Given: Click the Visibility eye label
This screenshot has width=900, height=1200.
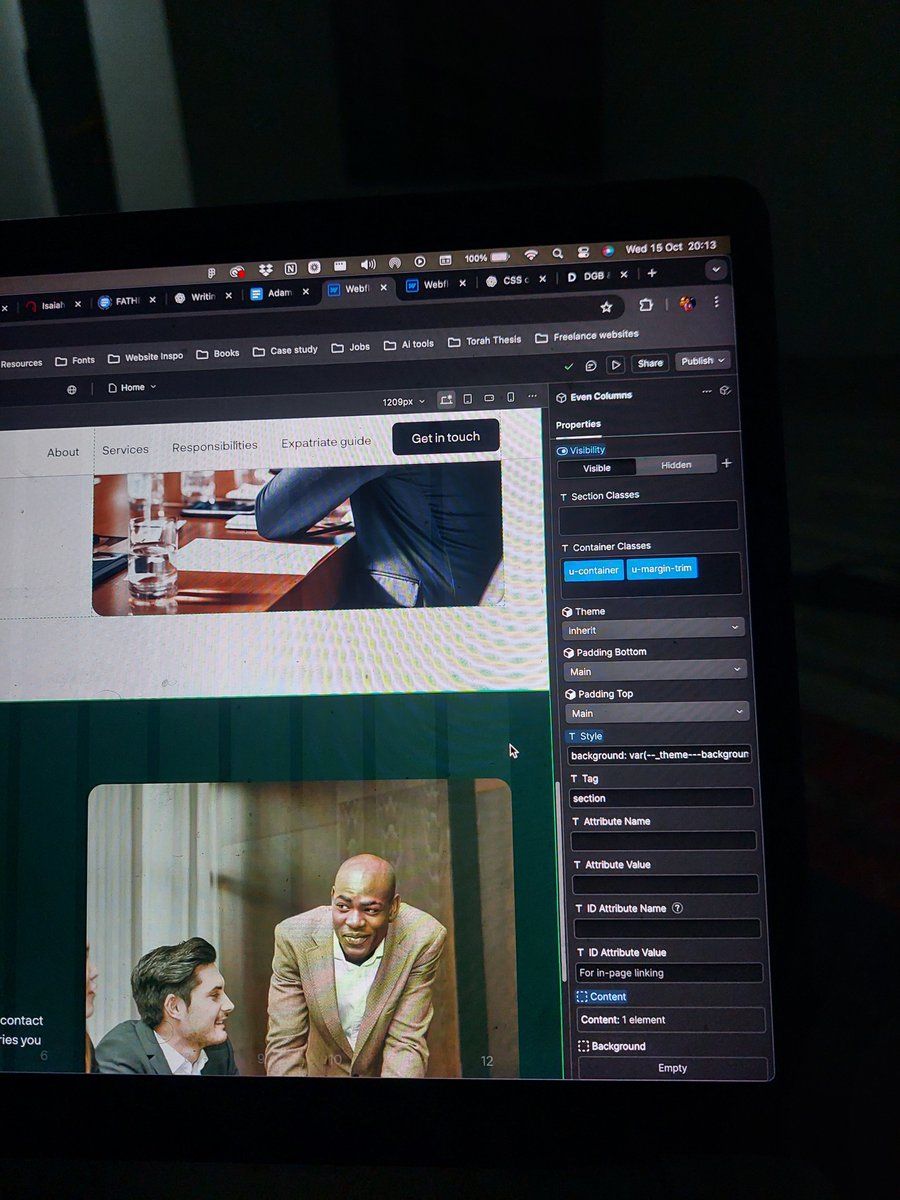Looking at the screenshot, I should point(581,450).
